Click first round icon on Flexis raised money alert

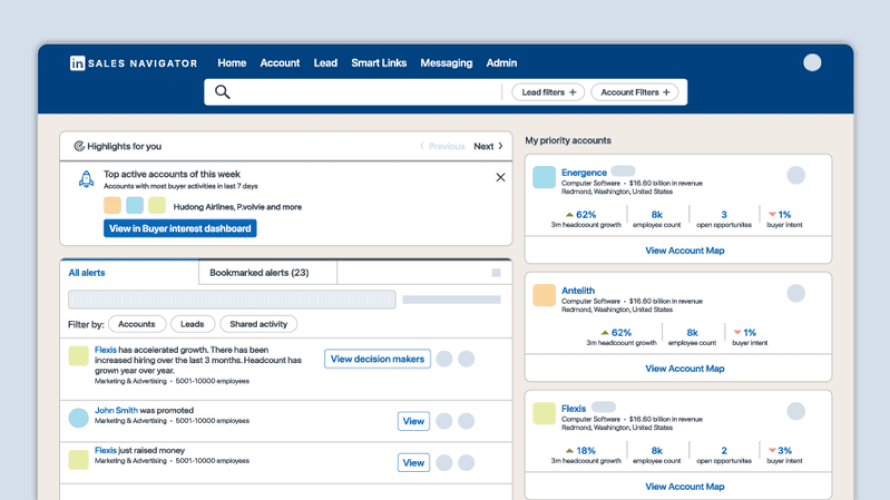pyautogui.click(x=444, y=463)
